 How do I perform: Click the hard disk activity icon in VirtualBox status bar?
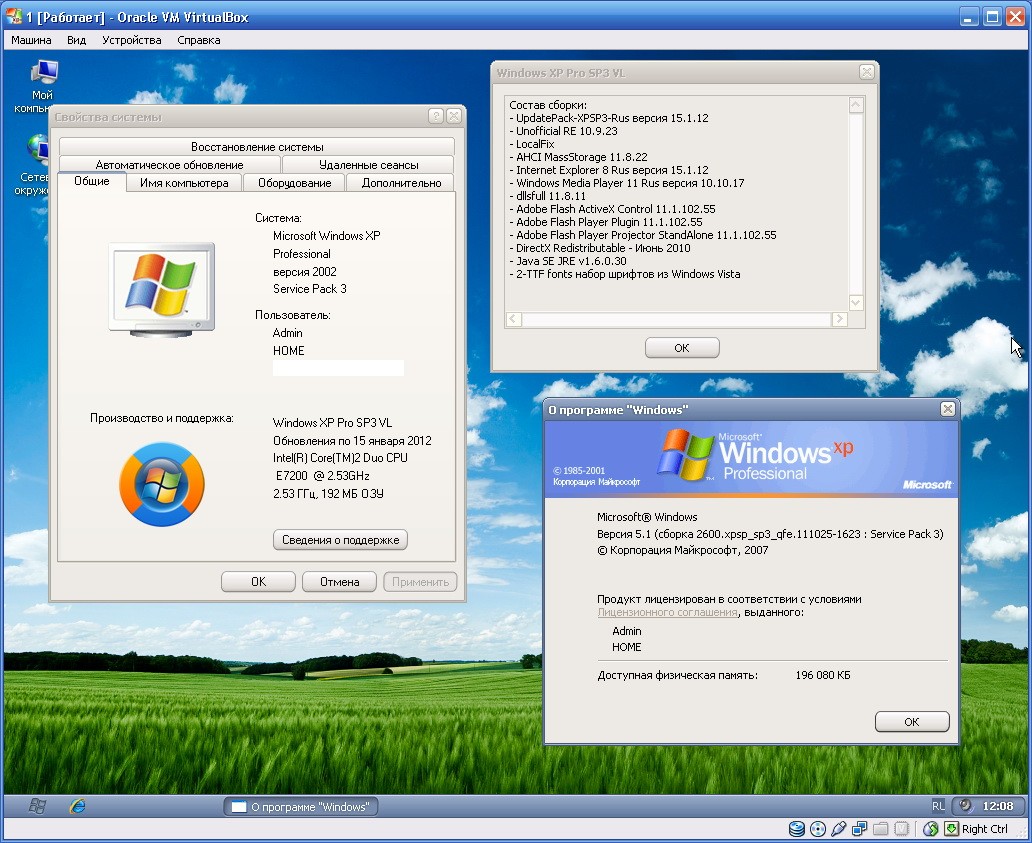[797, 829]
